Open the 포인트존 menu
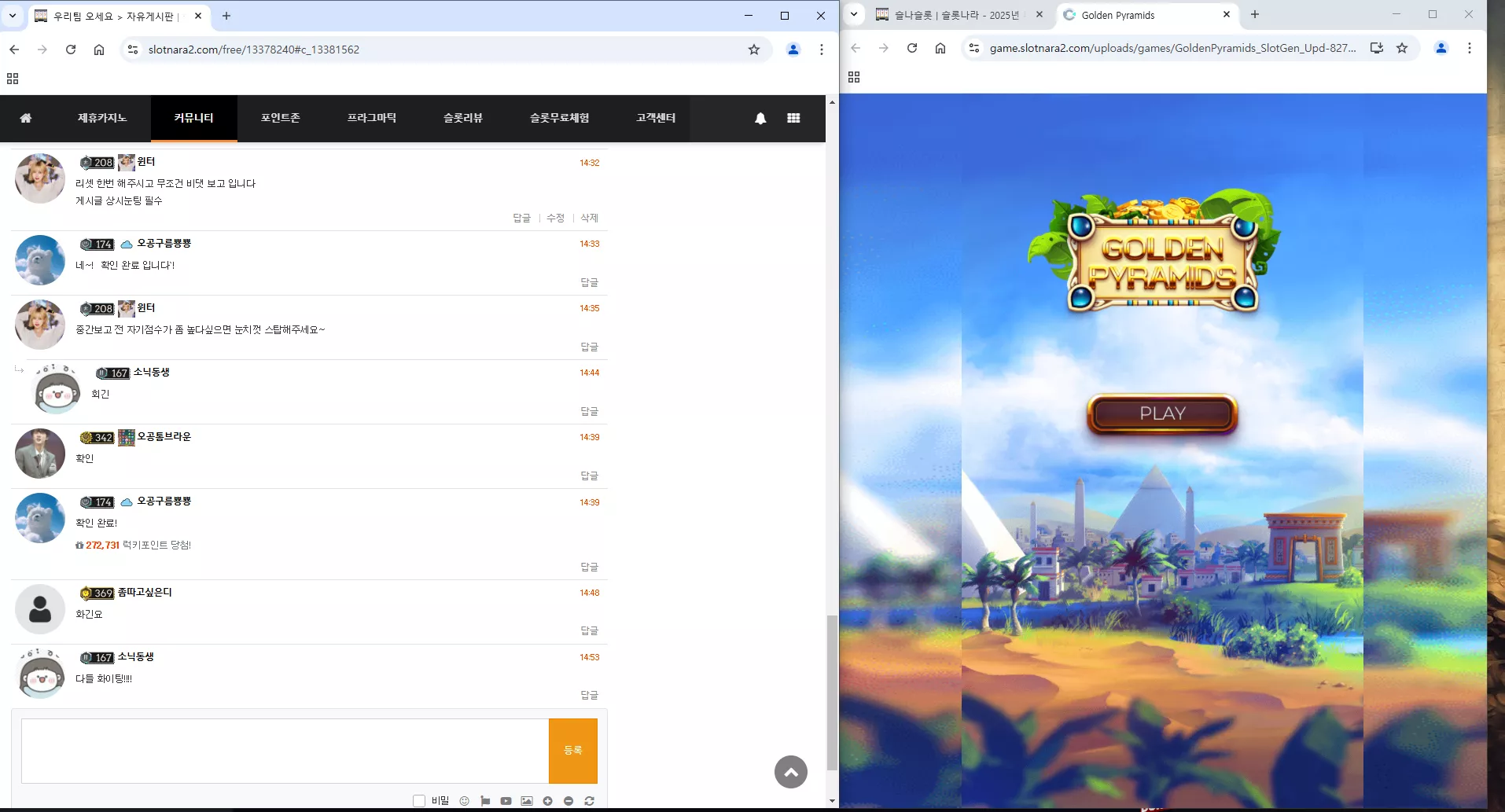 281,118
